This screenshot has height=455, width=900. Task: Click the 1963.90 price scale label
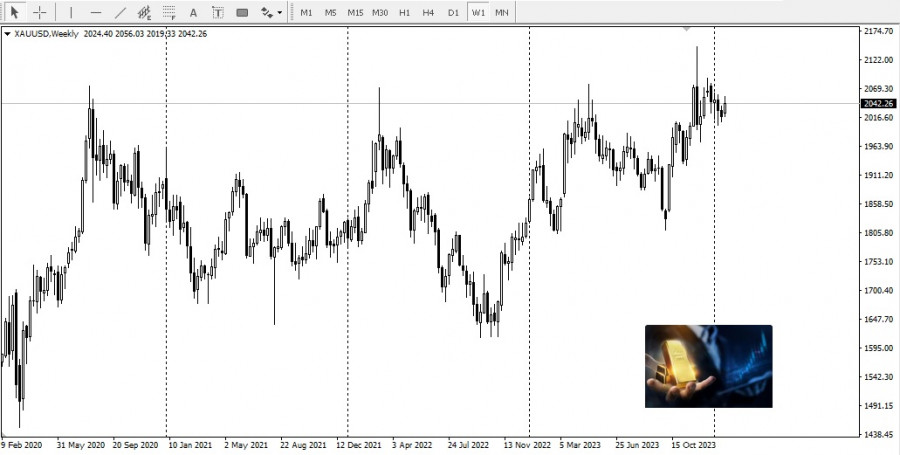pos(879,146)
